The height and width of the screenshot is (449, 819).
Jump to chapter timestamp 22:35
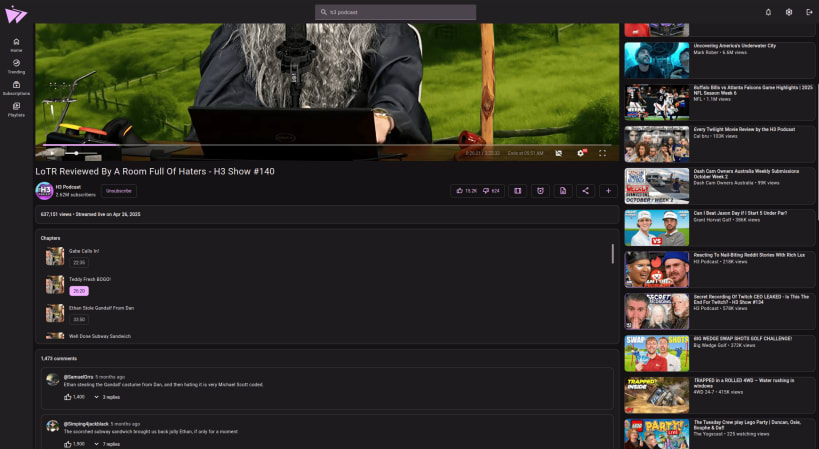[79, 263]
